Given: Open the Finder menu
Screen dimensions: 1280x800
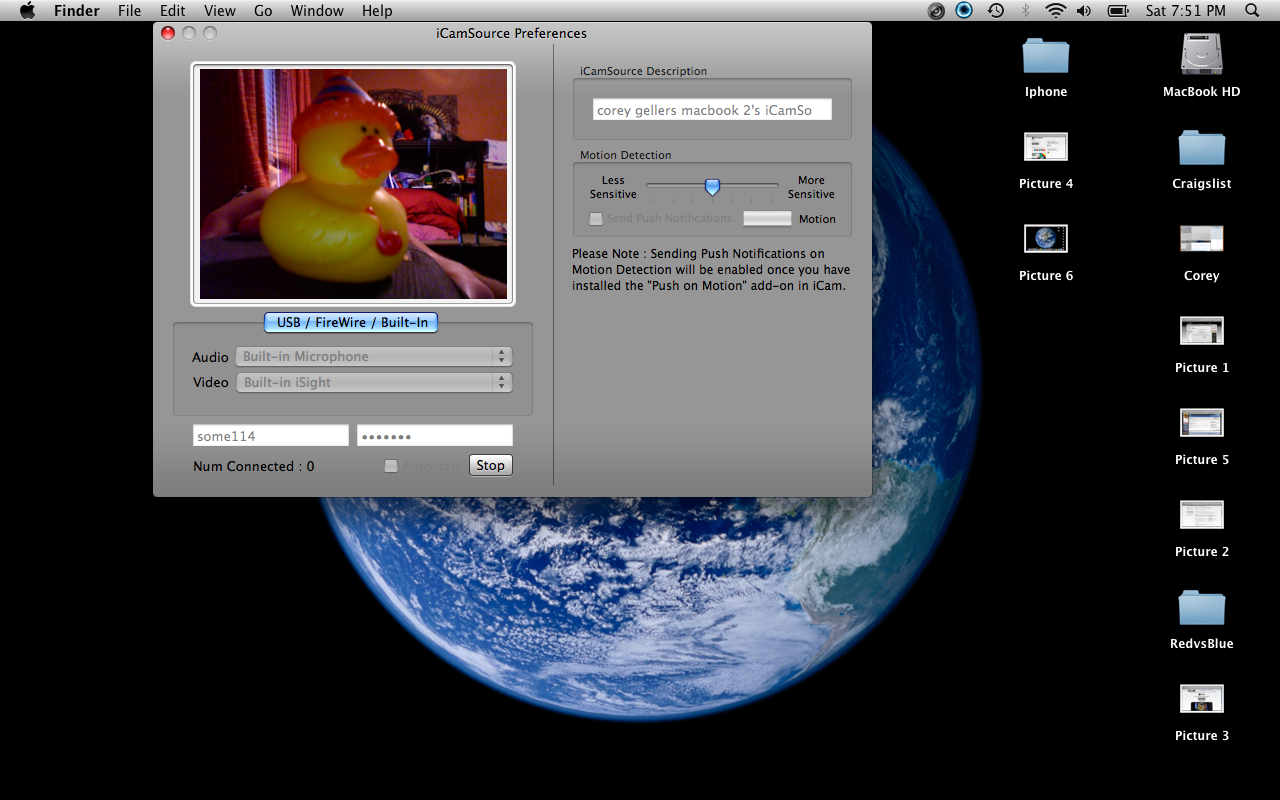Looking at the screenshot, I should pyautogui.click(x=76, y=11).
